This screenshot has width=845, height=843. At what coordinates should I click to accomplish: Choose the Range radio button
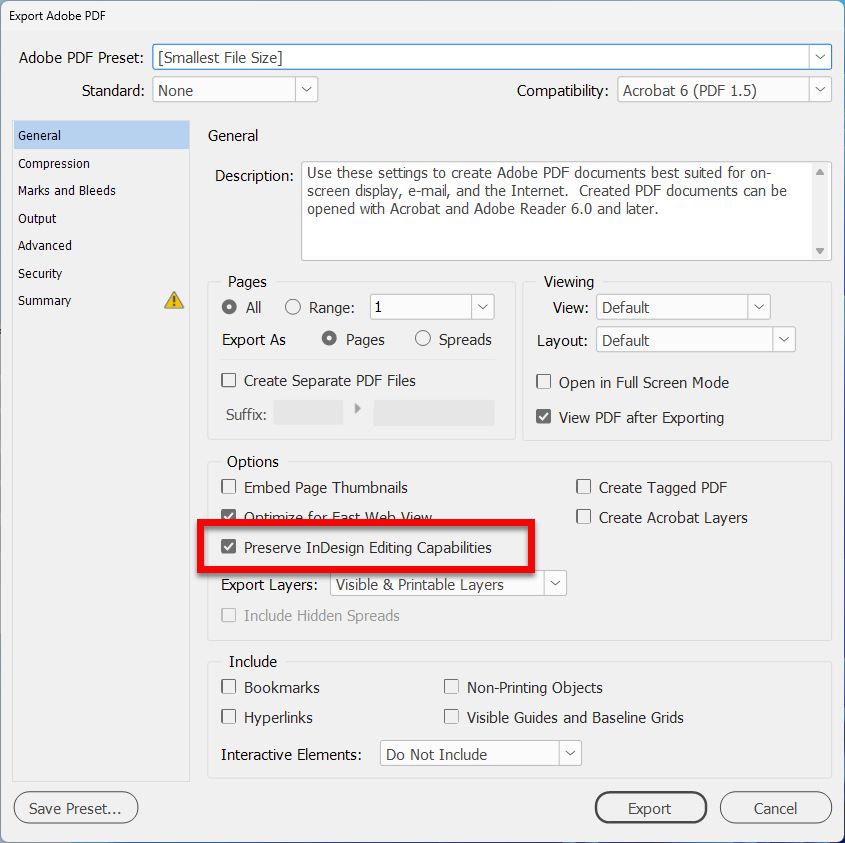click(293, 307)
